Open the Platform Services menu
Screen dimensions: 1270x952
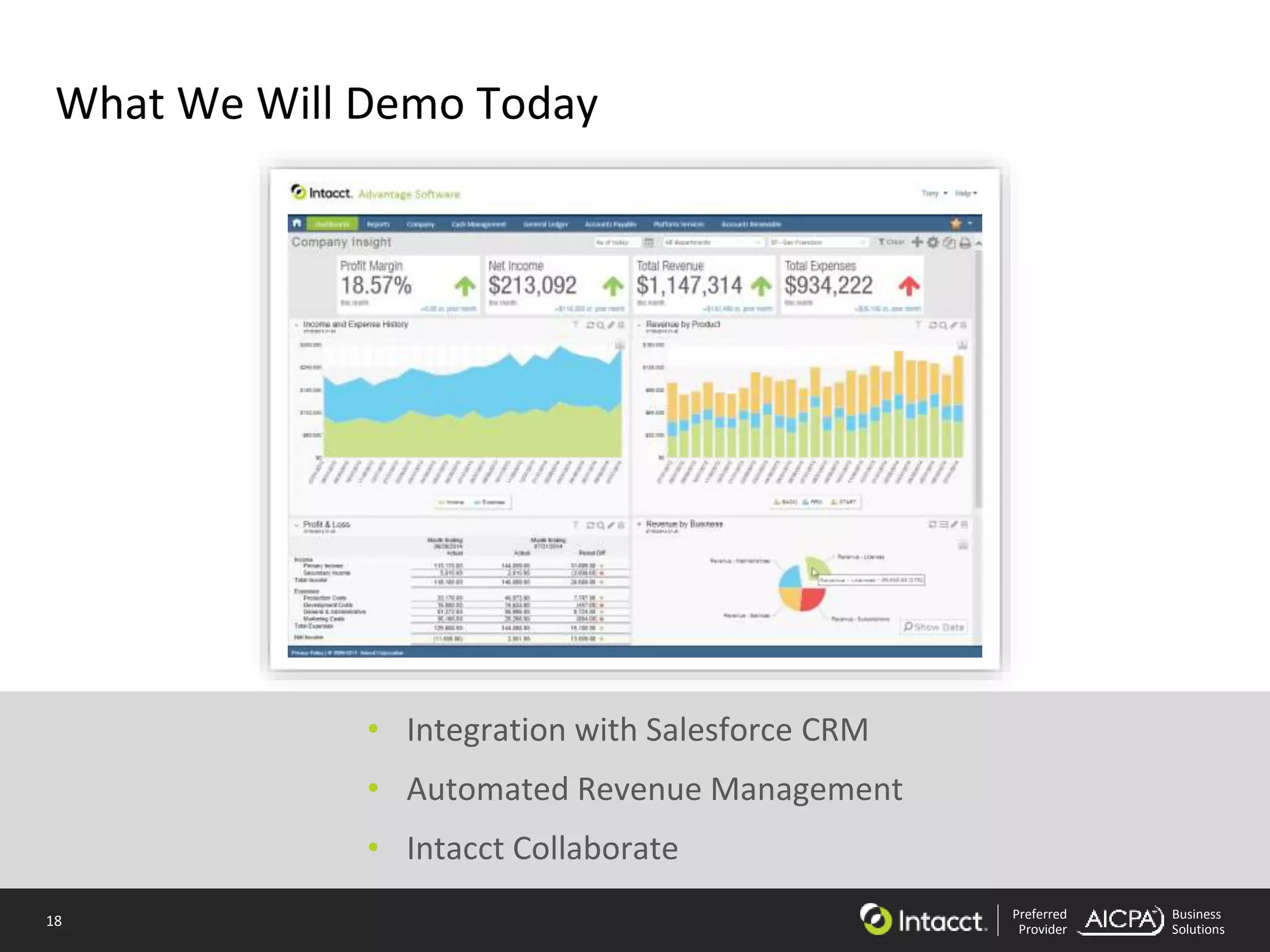point(678,224)
